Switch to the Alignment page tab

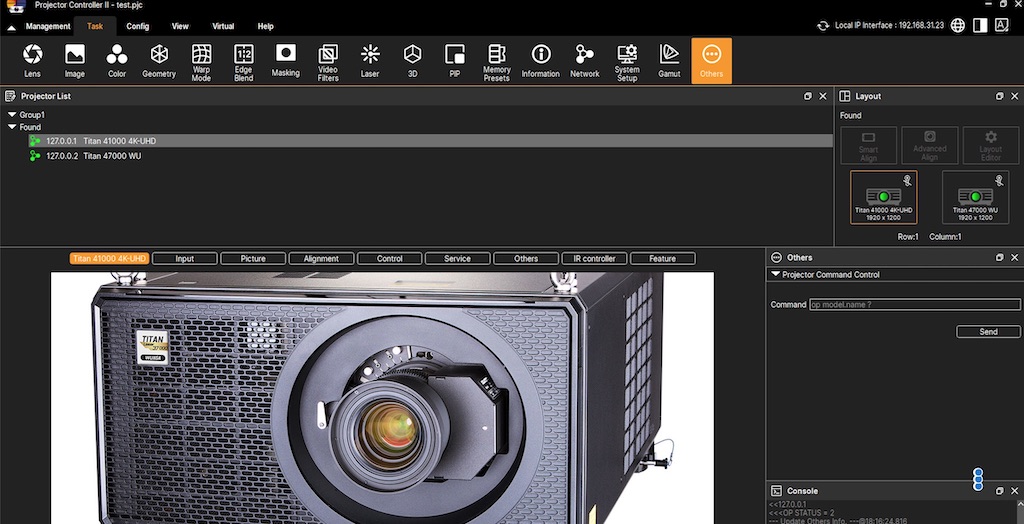(x=321, y=259)
